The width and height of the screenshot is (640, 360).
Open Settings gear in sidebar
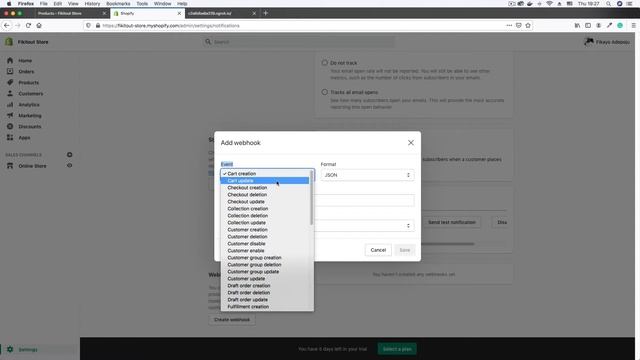pos(10,349)
